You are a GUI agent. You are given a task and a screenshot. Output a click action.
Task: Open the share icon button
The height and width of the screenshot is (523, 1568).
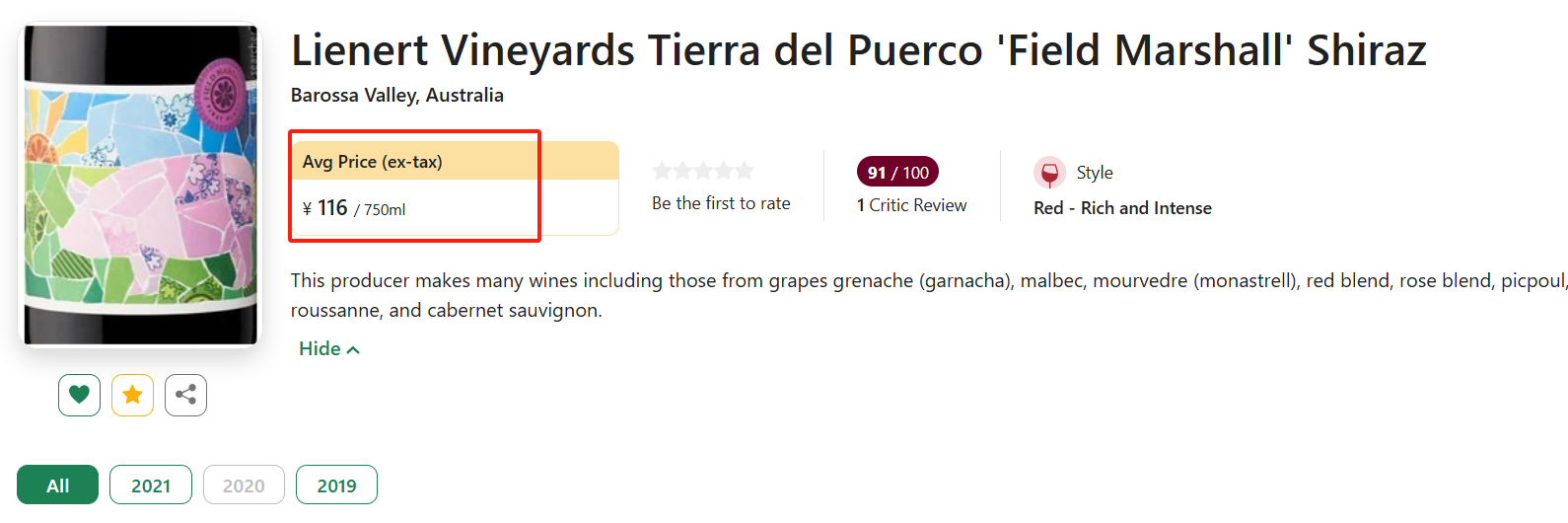pyautogui.click(x=185, y=395)
